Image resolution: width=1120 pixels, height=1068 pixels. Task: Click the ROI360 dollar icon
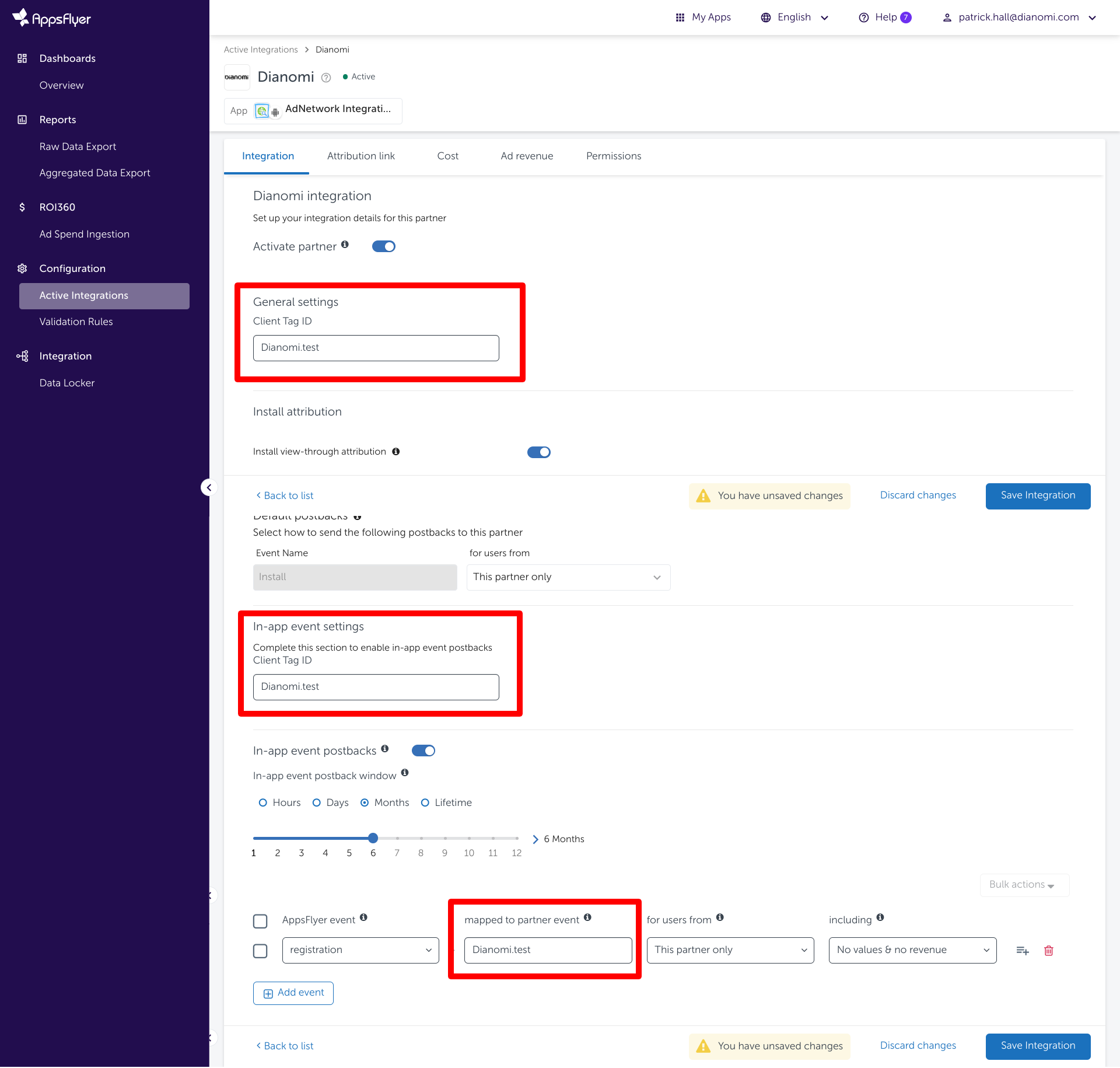22,207
